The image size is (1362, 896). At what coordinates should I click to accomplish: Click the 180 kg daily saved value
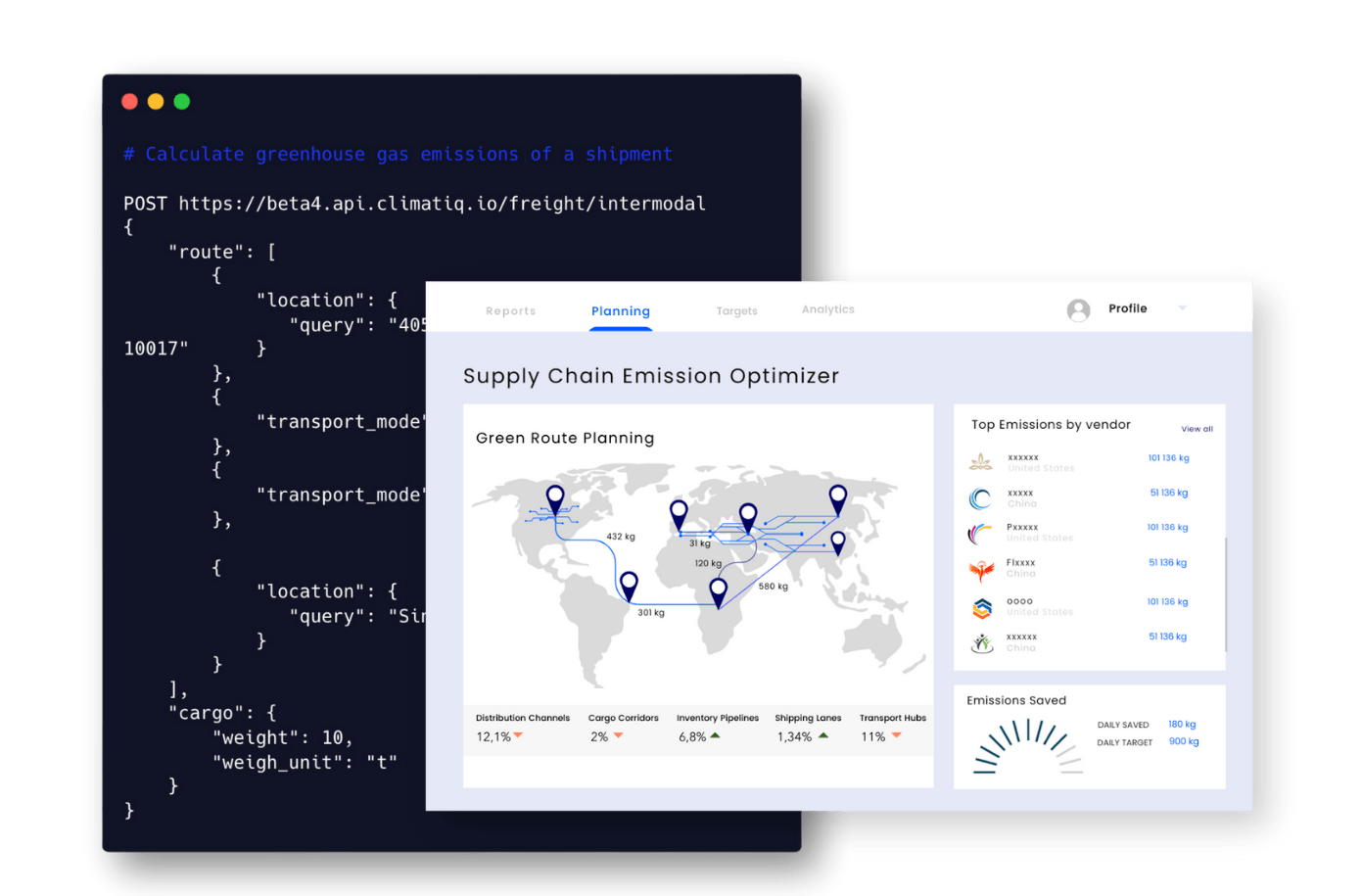(x=1182, y=724)
